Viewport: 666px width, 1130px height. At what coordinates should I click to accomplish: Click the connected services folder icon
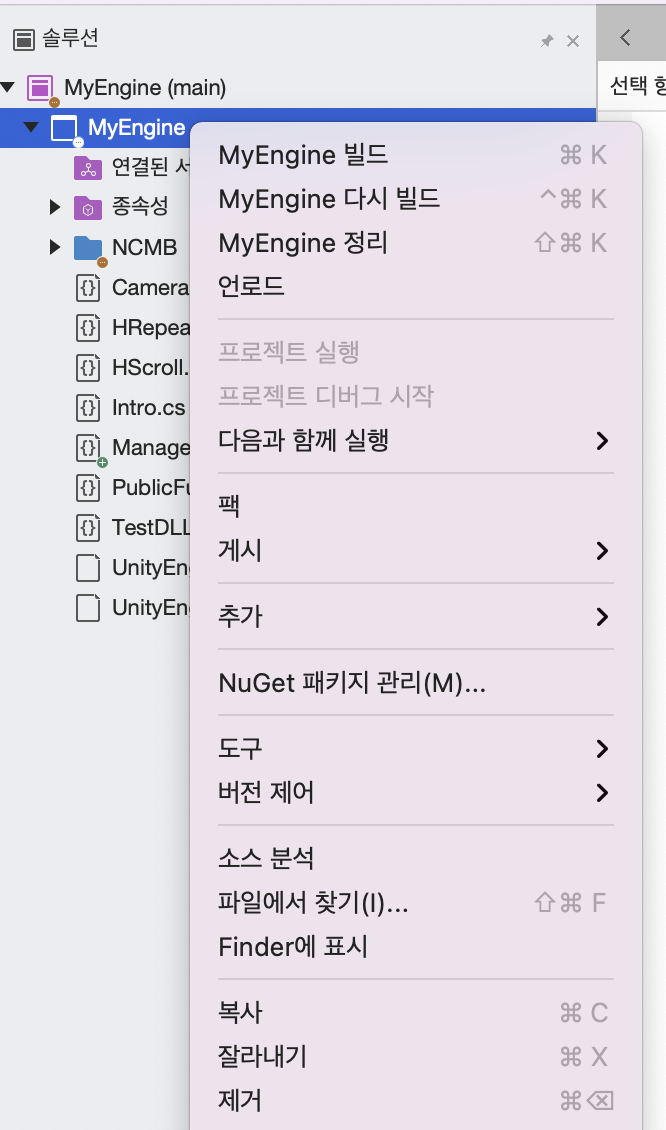point(88,168)
